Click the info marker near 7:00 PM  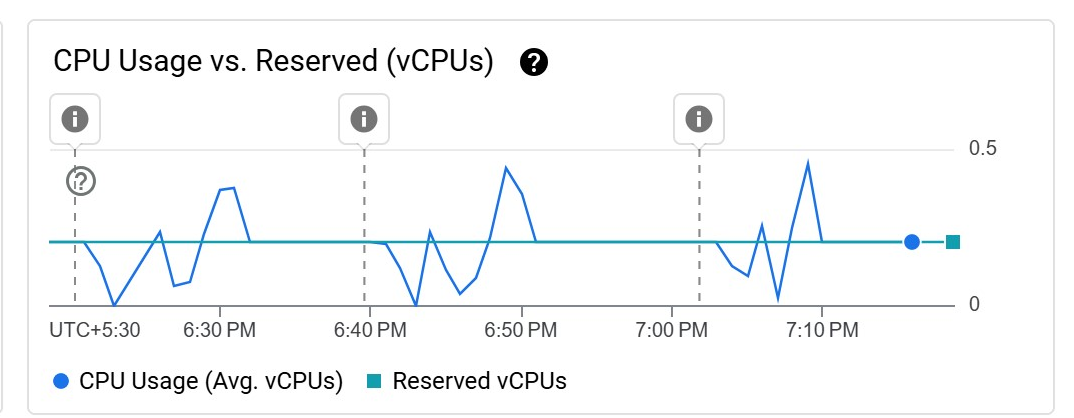(699, 119)
